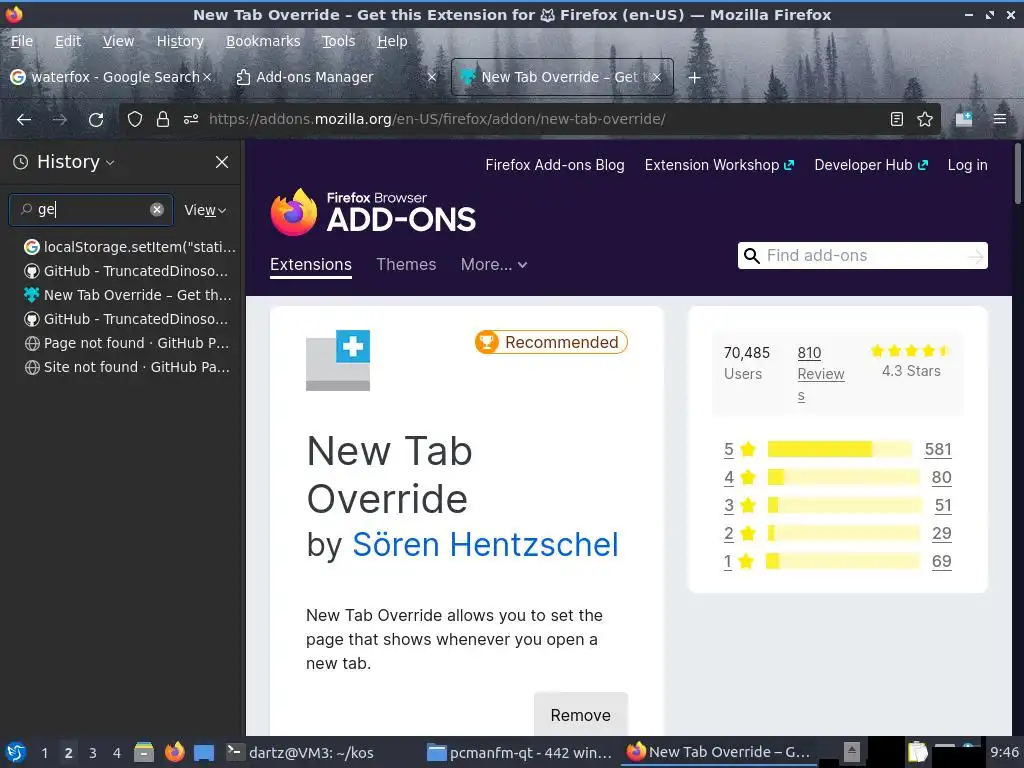Open the Help menu
Viewport: 1024px width, 768px height.
(x=392, y=41)
